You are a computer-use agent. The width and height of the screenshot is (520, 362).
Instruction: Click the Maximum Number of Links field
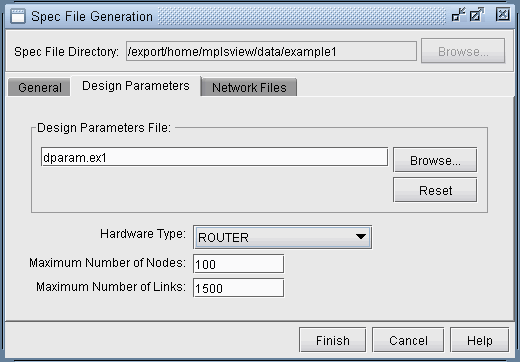coord(239,288)
